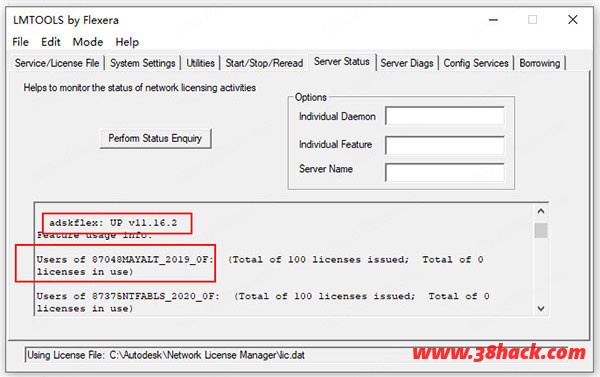Switch to Utilities tab
The width and height of the screenshot is (600, 377).
(200, 63)
